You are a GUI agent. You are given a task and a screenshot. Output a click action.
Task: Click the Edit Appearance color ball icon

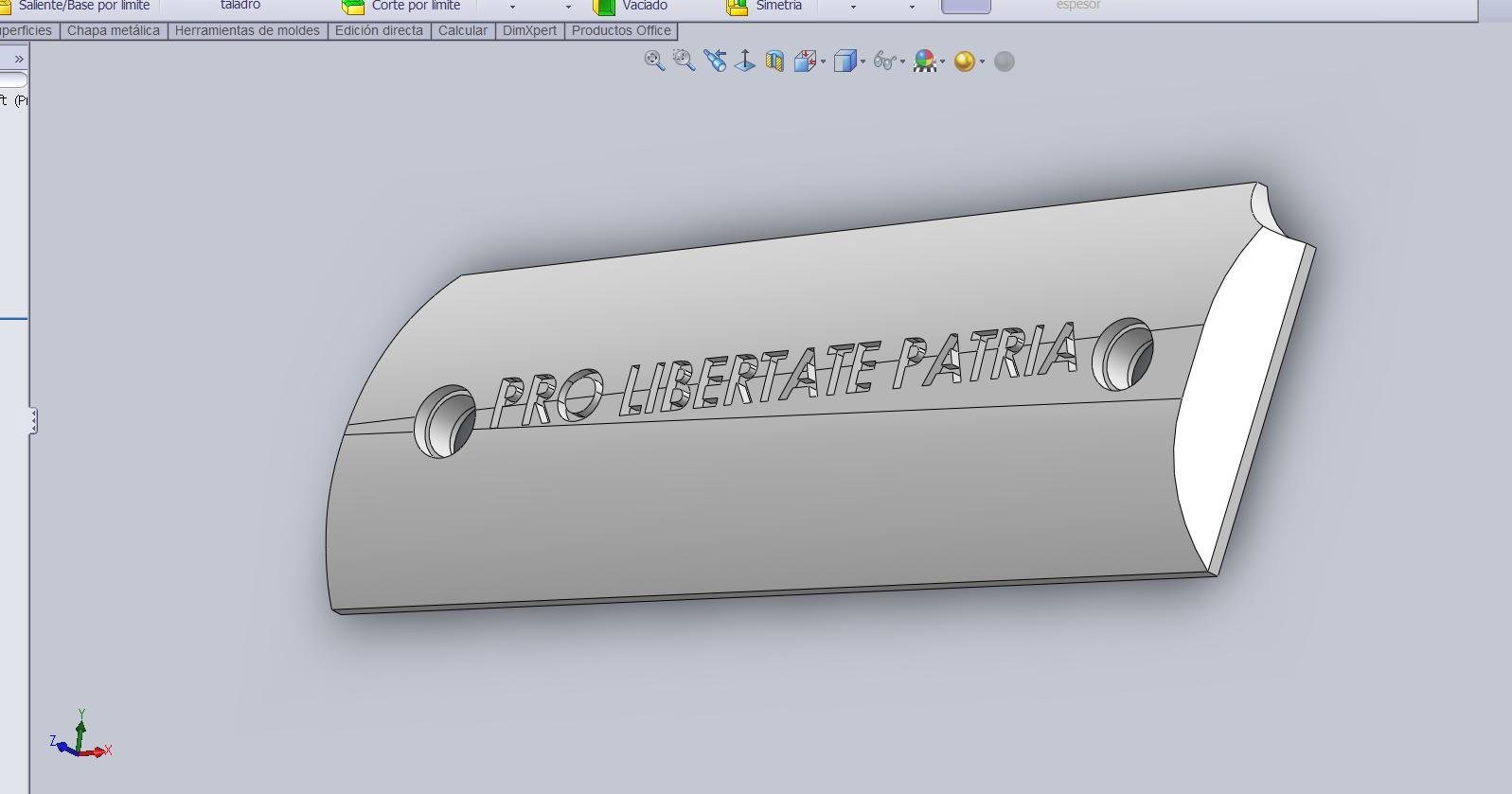(x=925, y=62)
